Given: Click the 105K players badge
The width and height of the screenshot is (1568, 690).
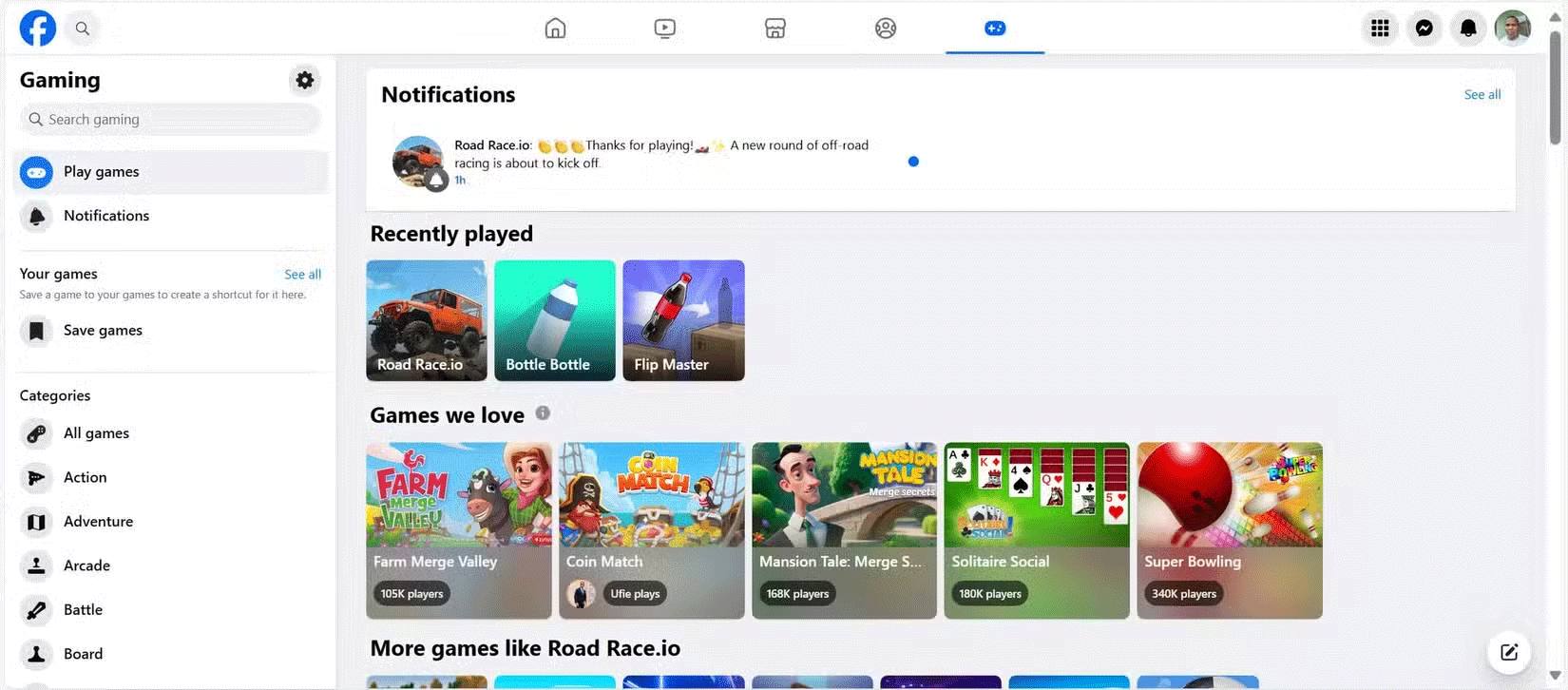Looking at the screenshot, I should pos(411,594).
